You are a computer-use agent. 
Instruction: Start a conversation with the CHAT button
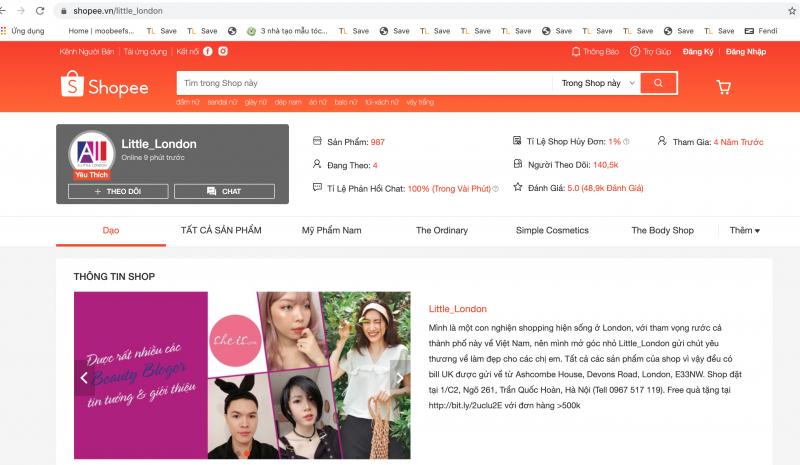pyautogui.click(x=224, y=191)
